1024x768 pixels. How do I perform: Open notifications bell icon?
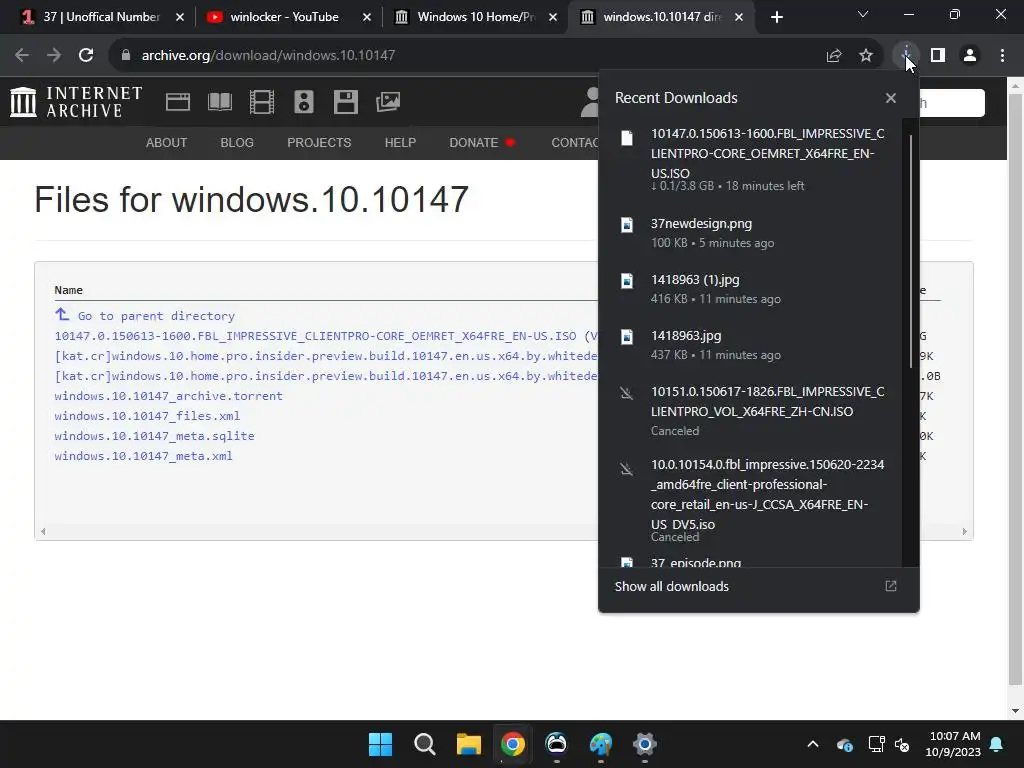(997, 744)
